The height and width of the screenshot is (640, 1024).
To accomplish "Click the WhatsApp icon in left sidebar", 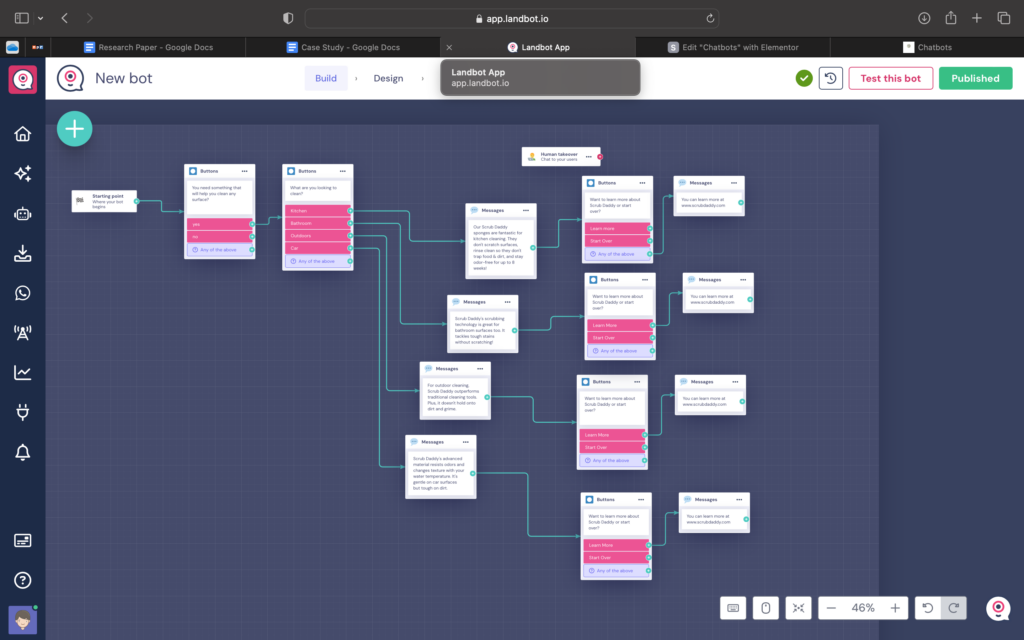I will coord(22,293).
